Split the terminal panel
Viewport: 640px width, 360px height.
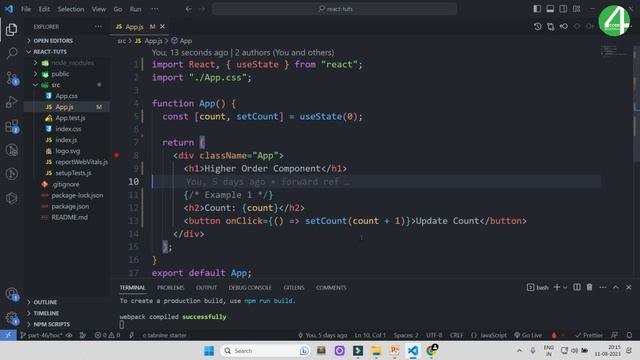(x=576, y=287)
